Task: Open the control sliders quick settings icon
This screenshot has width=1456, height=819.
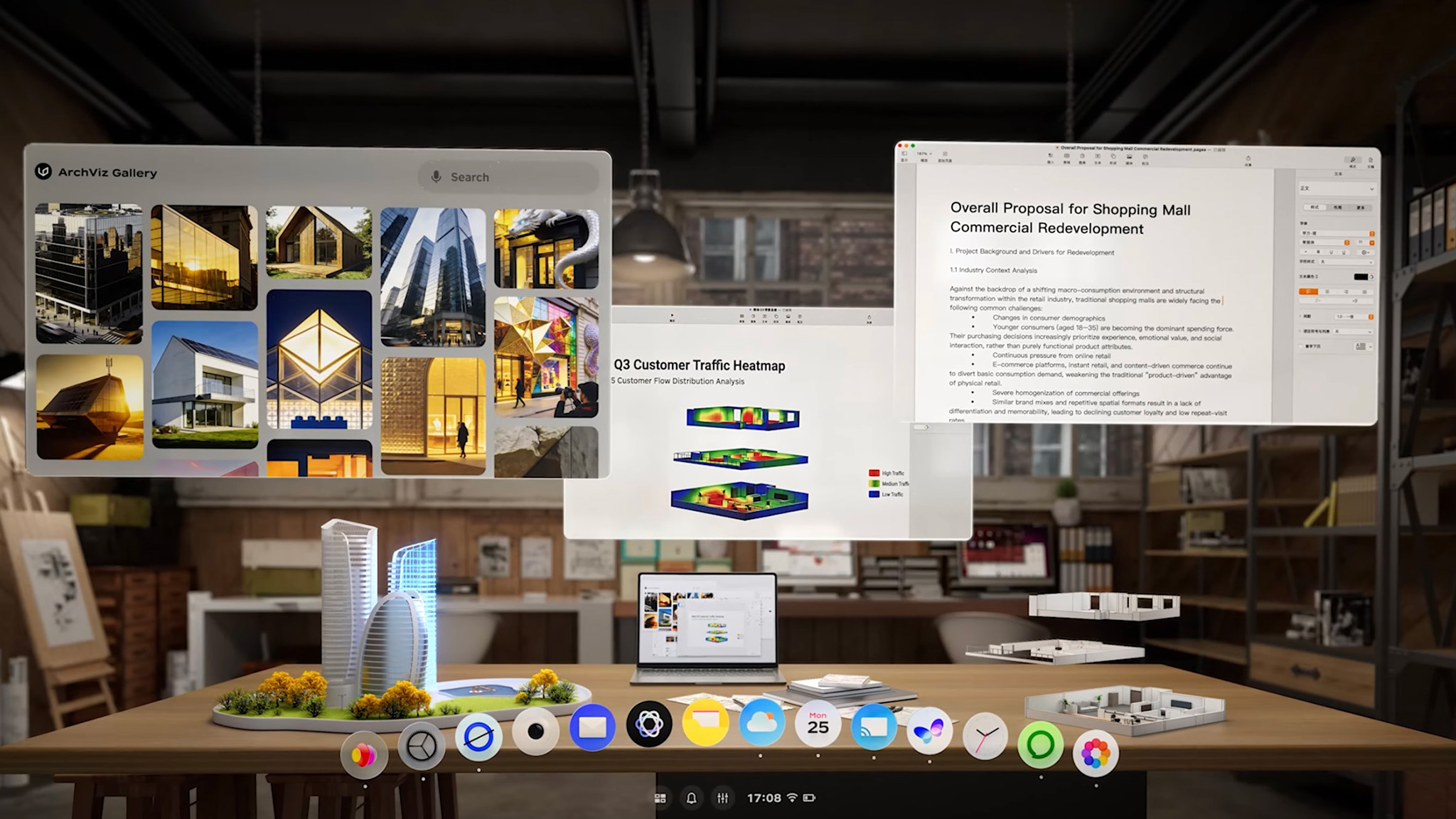Action: [x=723, y=798]
